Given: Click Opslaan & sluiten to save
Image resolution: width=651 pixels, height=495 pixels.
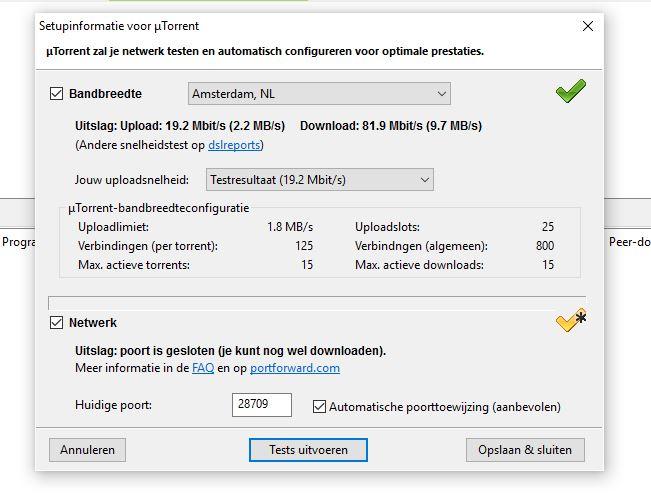Looking at the screenshot, I should tap(524, 450).
